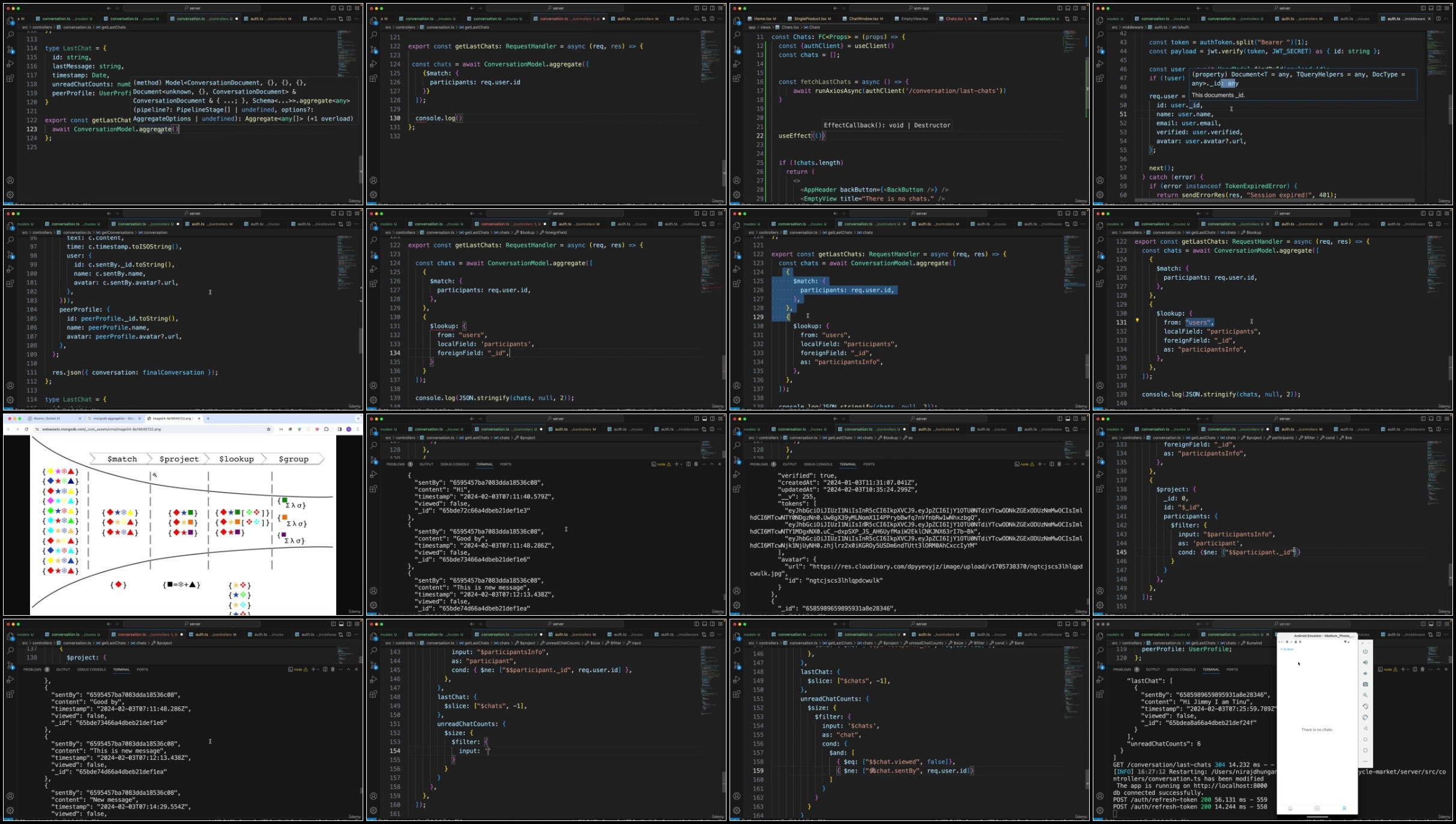Image resolution: width=1456 pixels, height=824 pixels.
Task: Expand the getConversations breadcrumb item
Action: tap(115, 232)
